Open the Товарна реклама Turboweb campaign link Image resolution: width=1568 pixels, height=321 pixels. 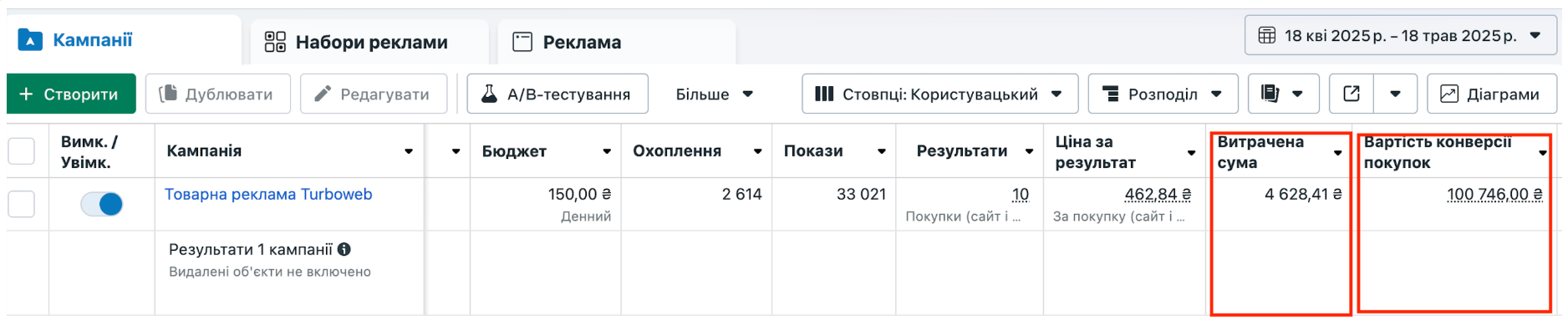(268, 195)
